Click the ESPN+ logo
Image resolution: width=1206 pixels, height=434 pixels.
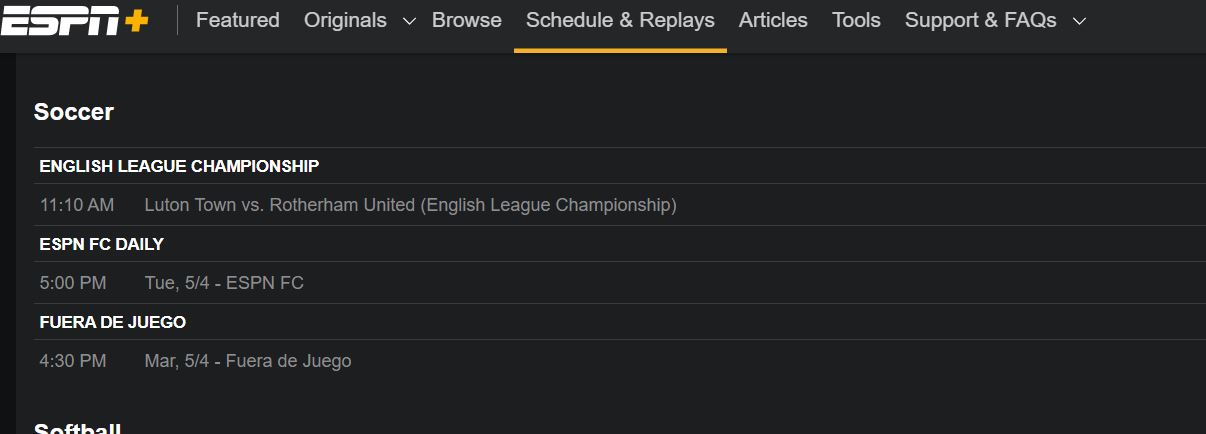pos(75,20)
